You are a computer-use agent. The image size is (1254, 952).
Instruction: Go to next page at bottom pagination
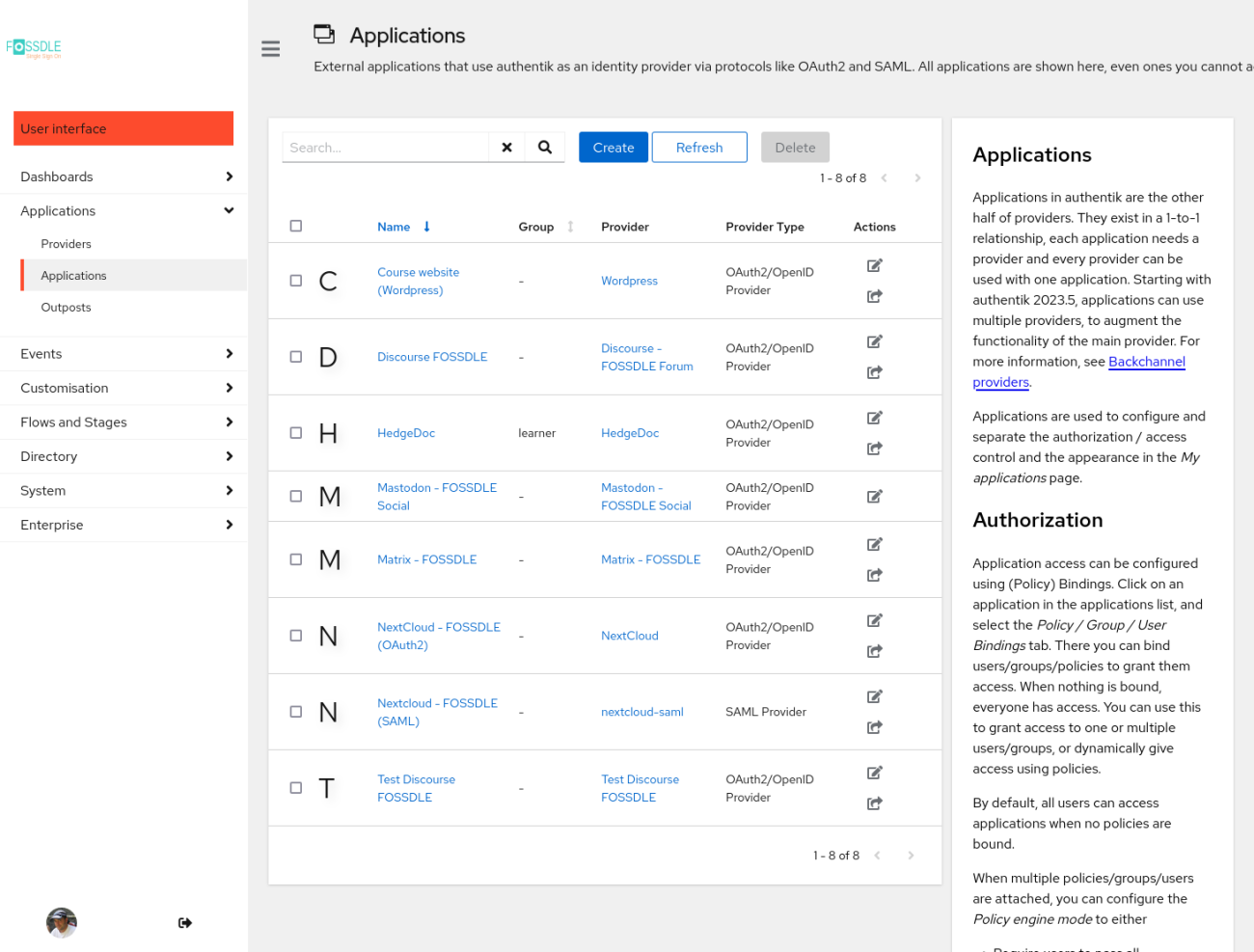point(911,856)
